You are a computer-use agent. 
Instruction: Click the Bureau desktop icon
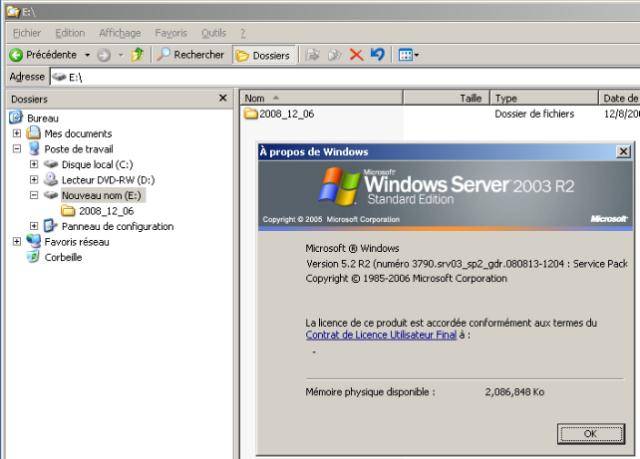click(x=16, y=117)
